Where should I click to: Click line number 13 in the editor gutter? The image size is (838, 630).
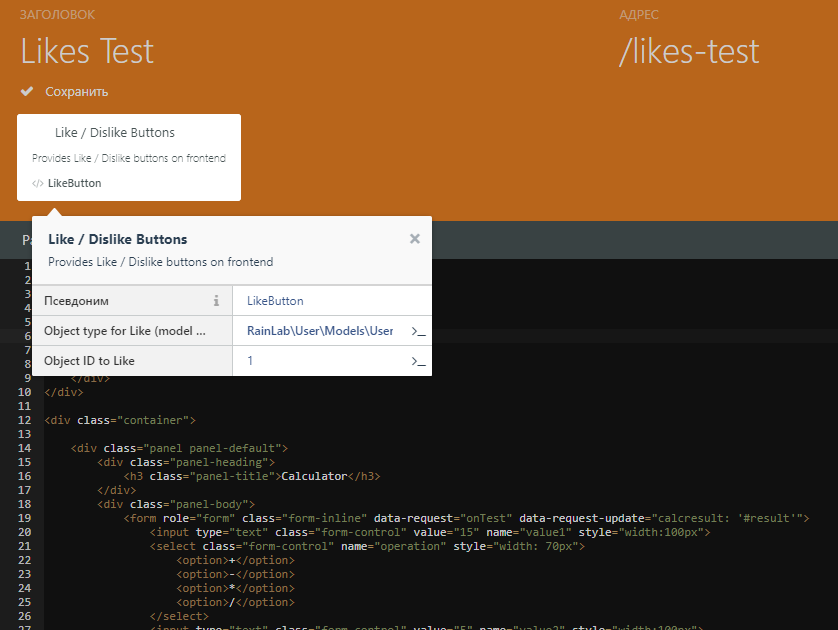coord(25,434)
